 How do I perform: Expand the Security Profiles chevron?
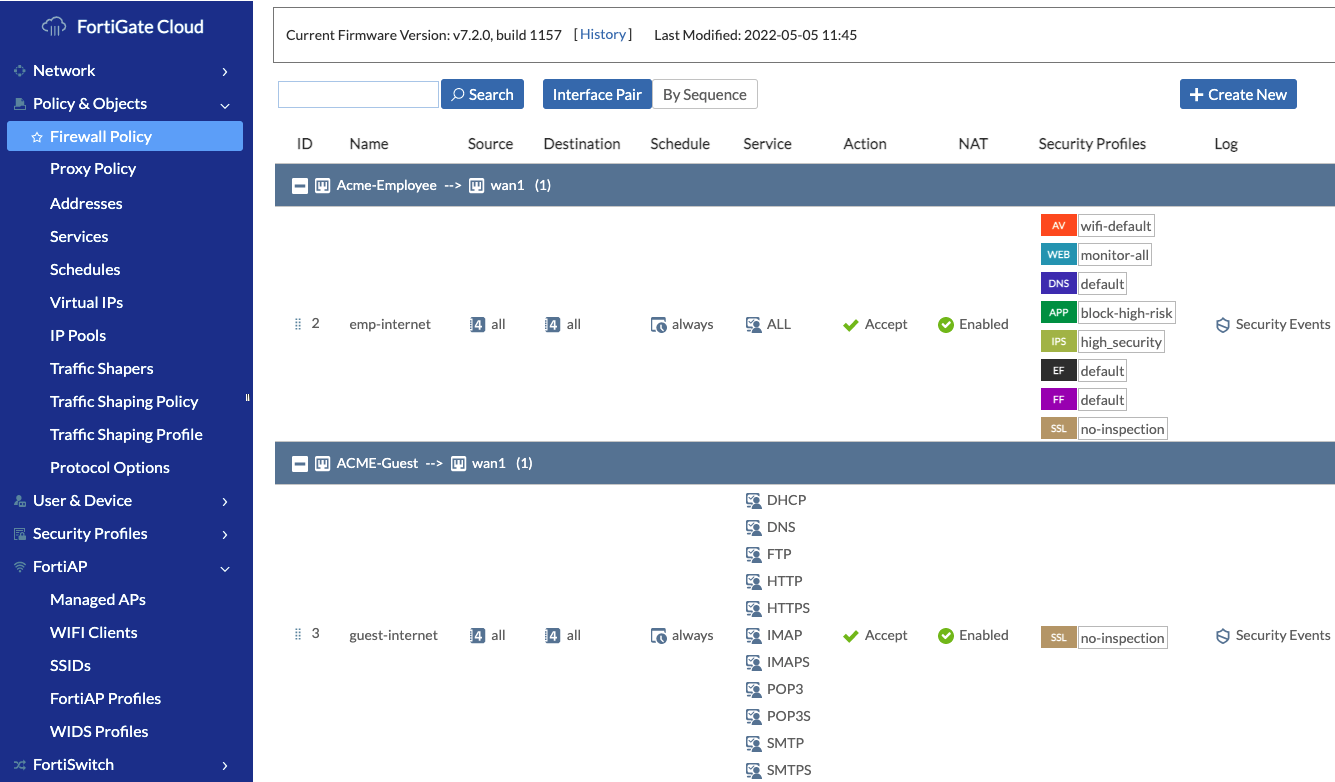coord(225,535)
